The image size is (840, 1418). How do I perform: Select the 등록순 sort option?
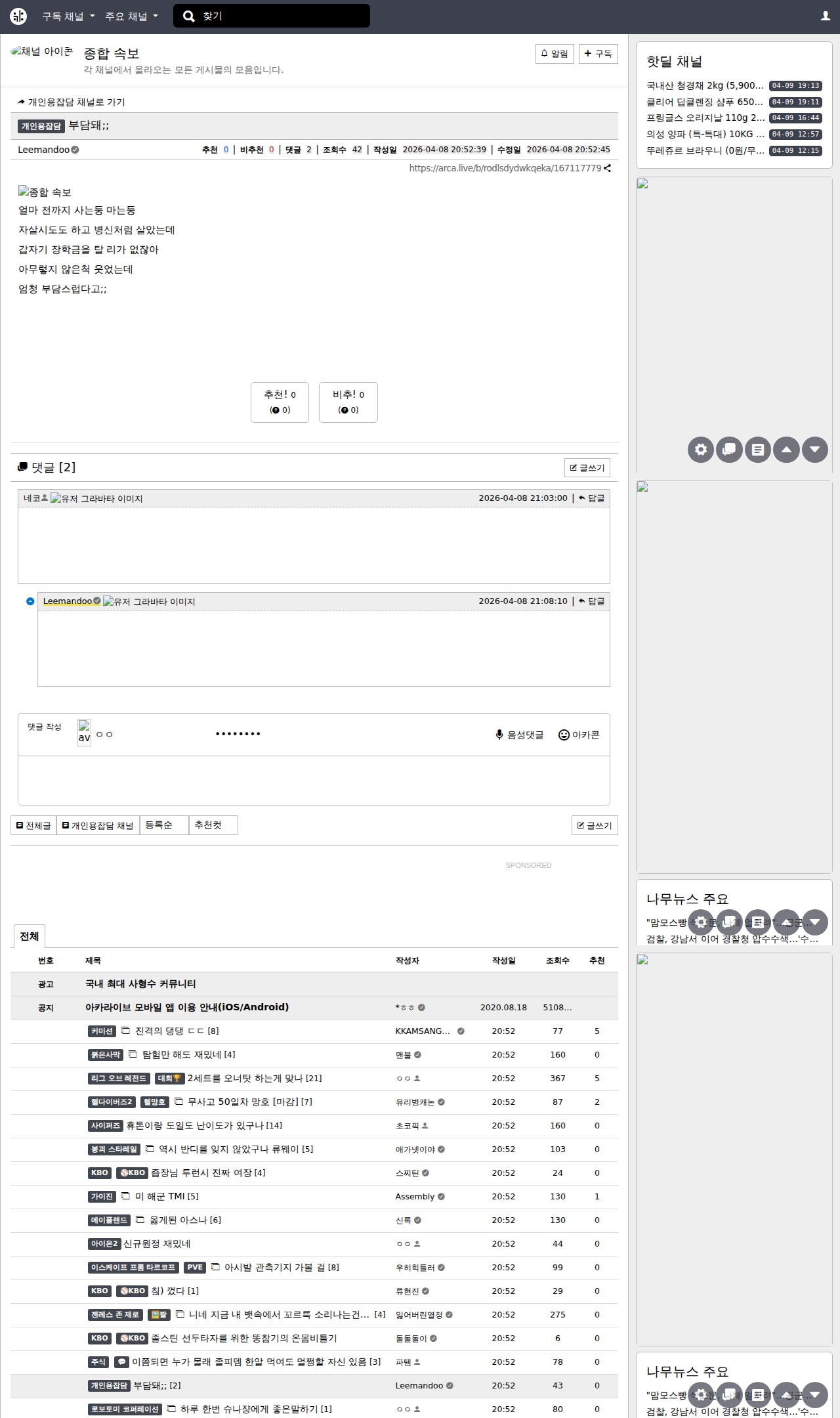pos(163,825)
